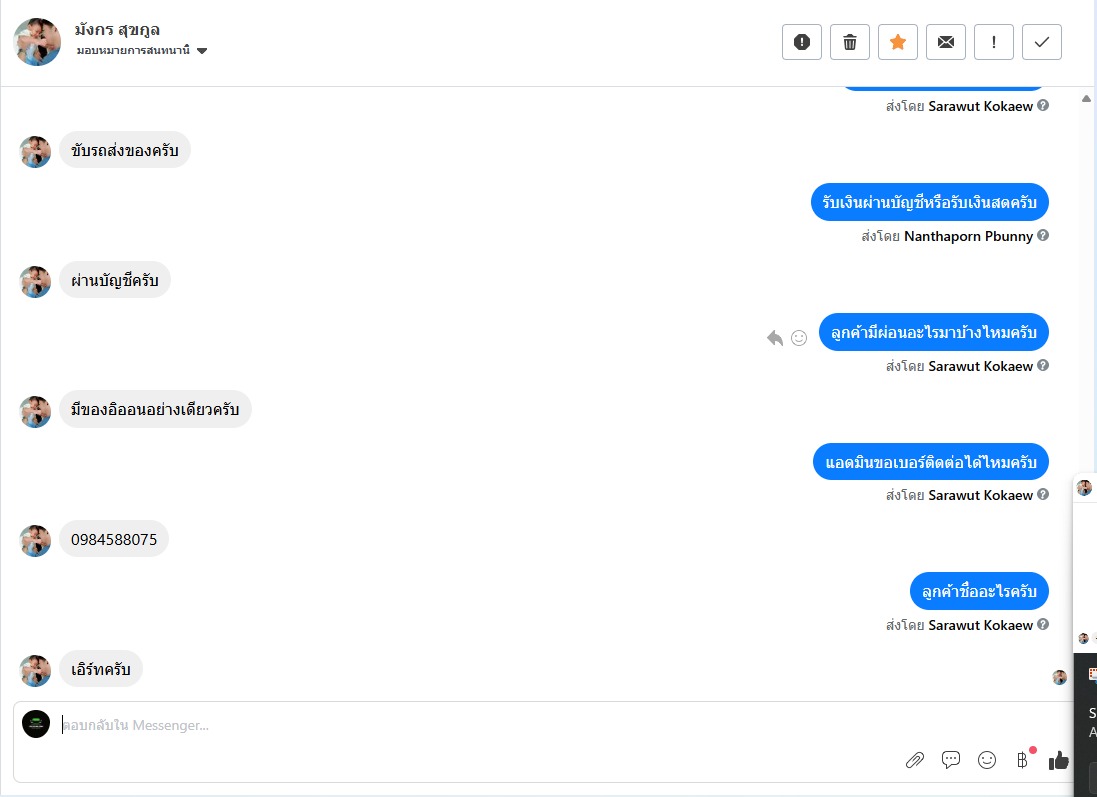
Task: Mark conversation done with checkmark button
Action: click(x=1042, y=42)
